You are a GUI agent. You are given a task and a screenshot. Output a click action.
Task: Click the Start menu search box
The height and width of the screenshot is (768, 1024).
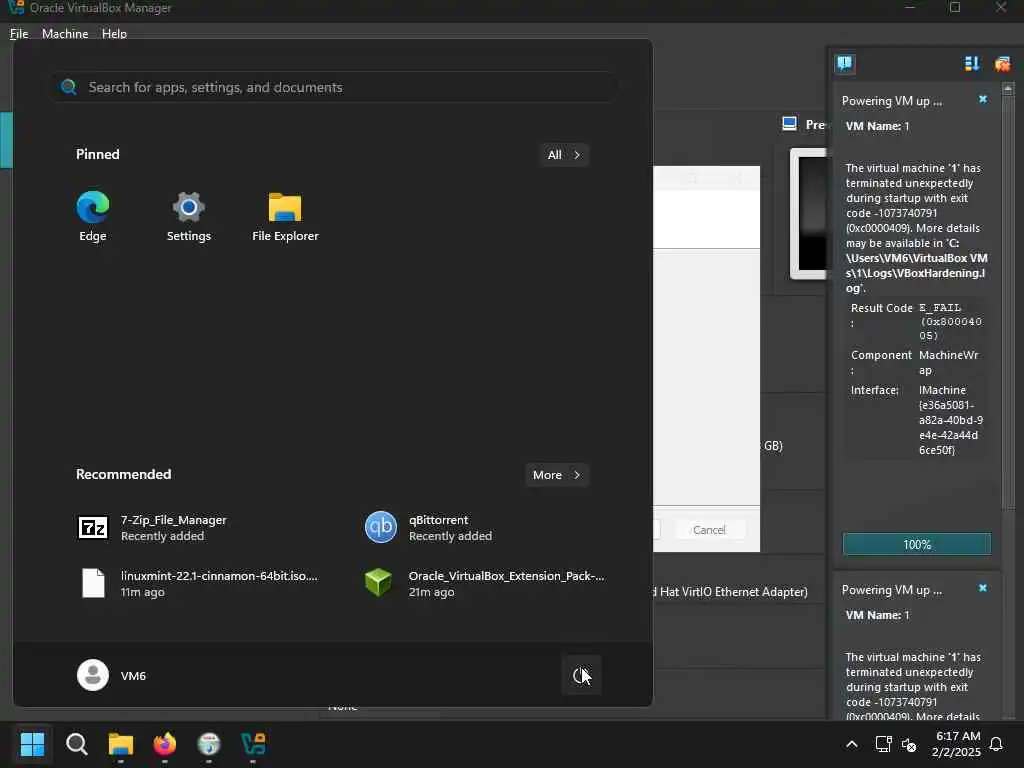334,87
